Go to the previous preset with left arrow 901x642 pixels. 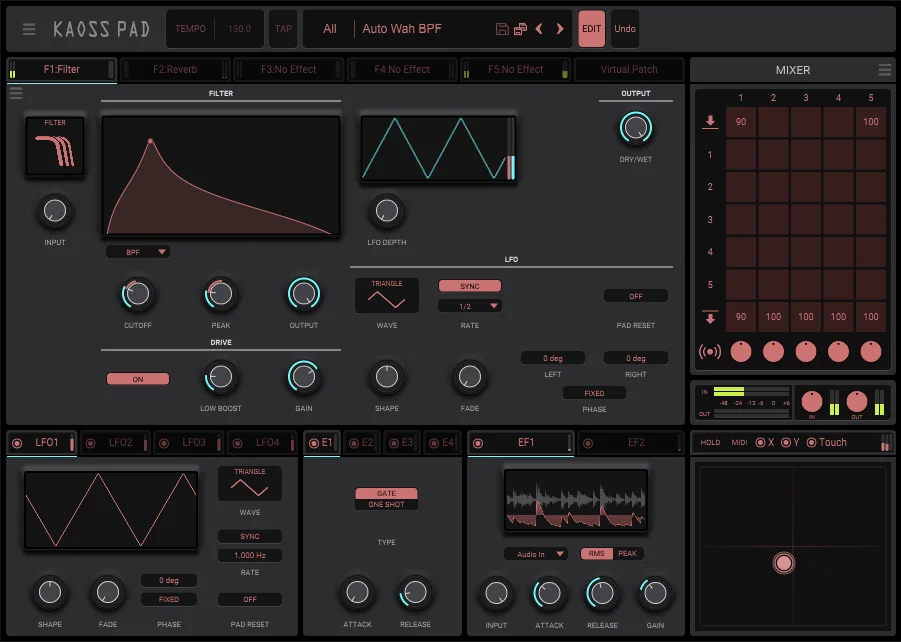coord(540,29)
